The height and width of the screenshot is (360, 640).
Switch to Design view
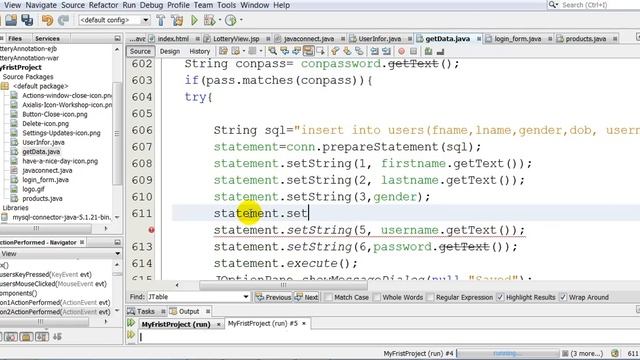coord(170,51)
